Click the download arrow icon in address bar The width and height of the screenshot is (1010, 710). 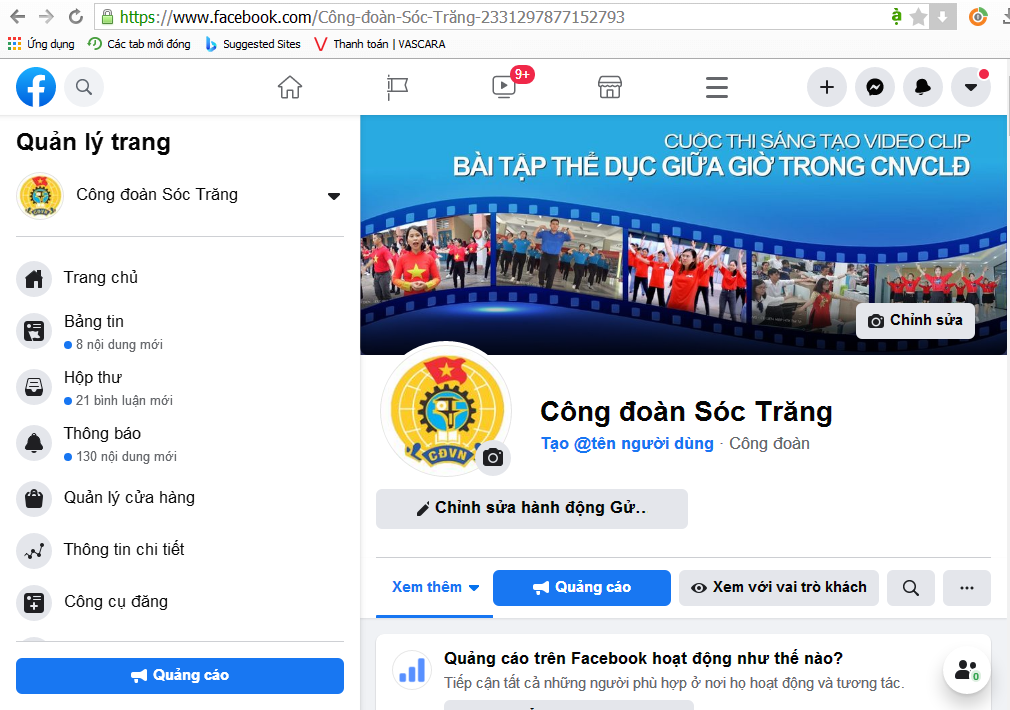[x=942, y=17]
